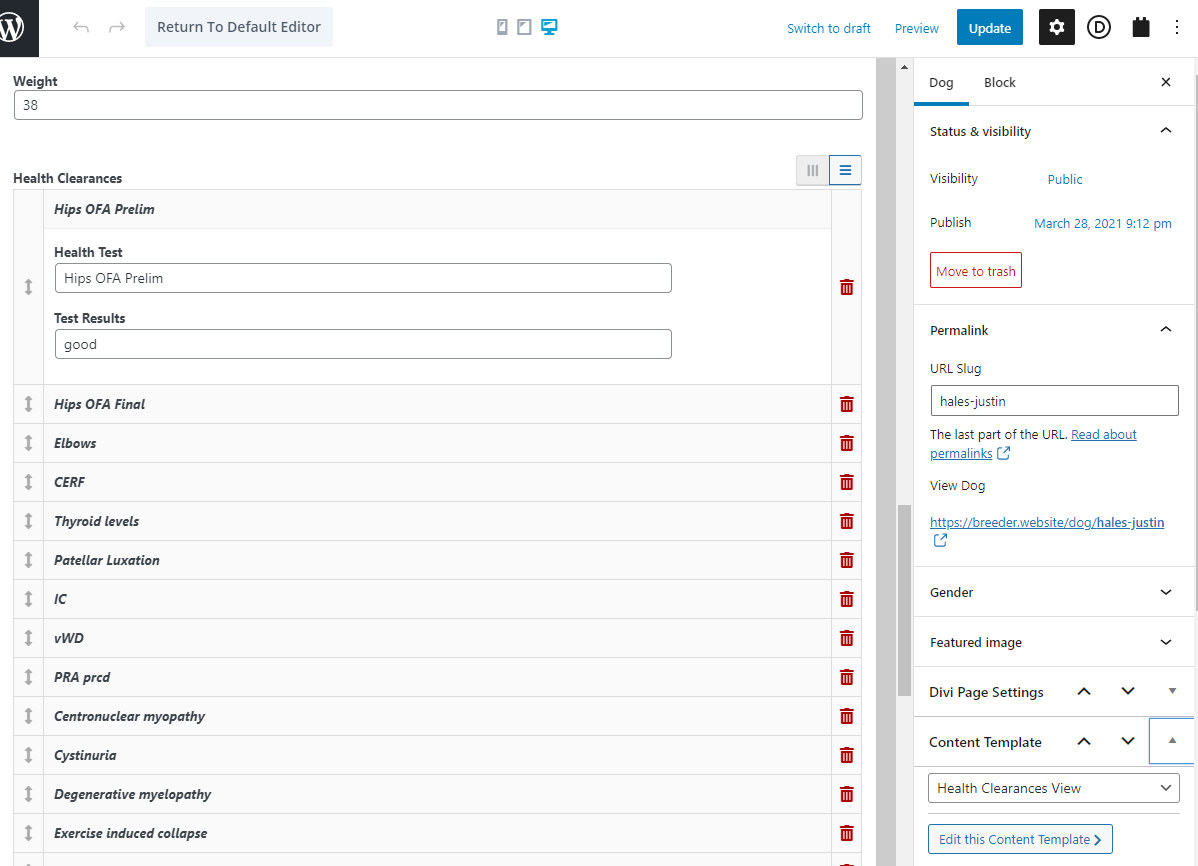1198x866 pixels.
Task: Select the Block tab
Action: click(x=999, y=83)
